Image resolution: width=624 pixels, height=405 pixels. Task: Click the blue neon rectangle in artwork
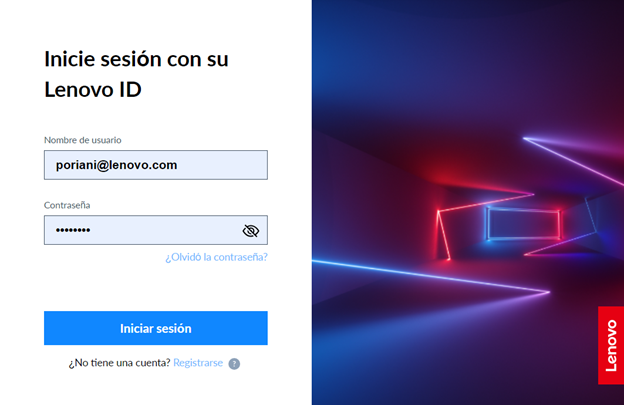point(523,223)
